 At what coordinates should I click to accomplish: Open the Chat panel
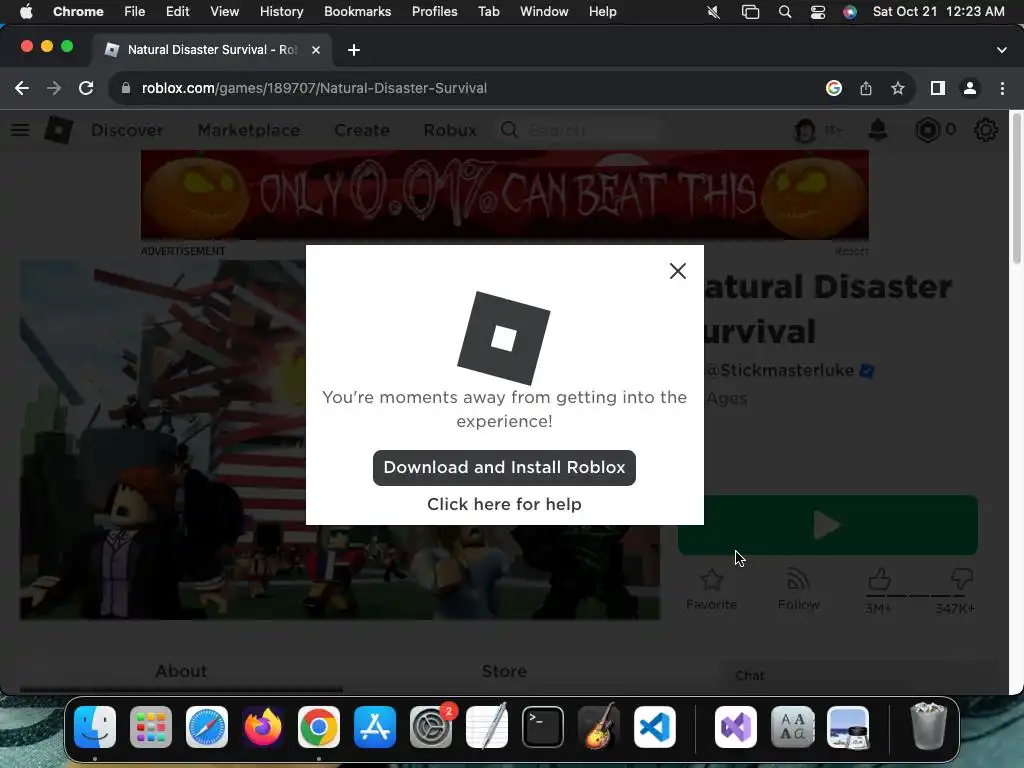tap(859, 676)
